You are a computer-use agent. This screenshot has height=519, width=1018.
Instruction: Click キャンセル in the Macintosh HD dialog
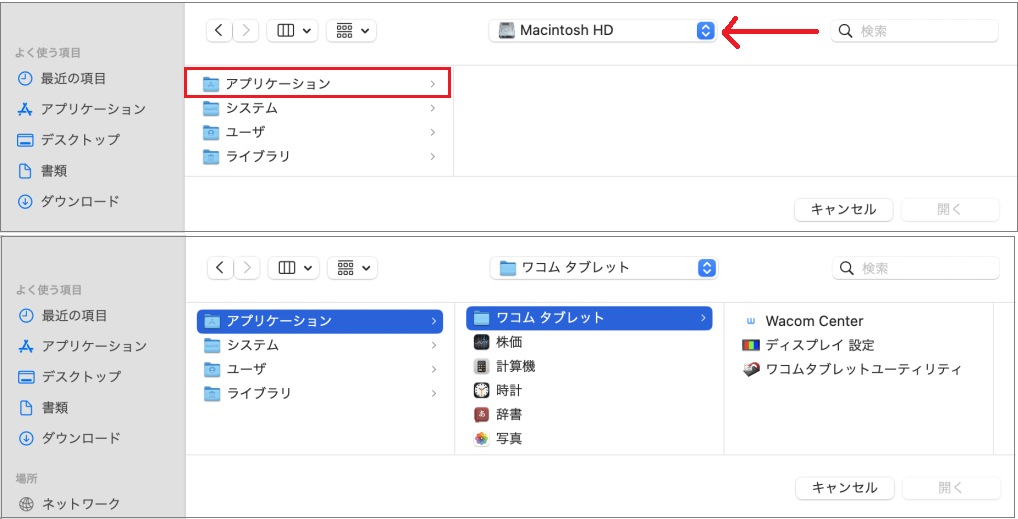click(843, 210)
